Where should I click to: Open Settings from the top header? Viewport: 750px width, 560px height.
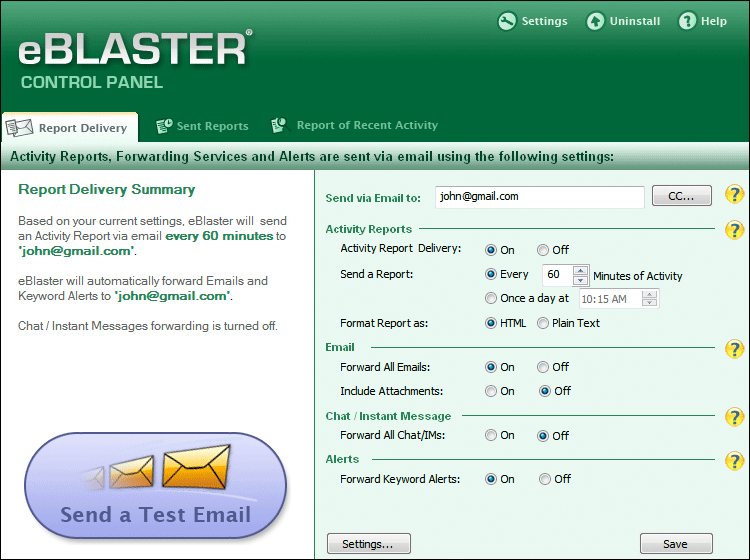pos(533,21)
